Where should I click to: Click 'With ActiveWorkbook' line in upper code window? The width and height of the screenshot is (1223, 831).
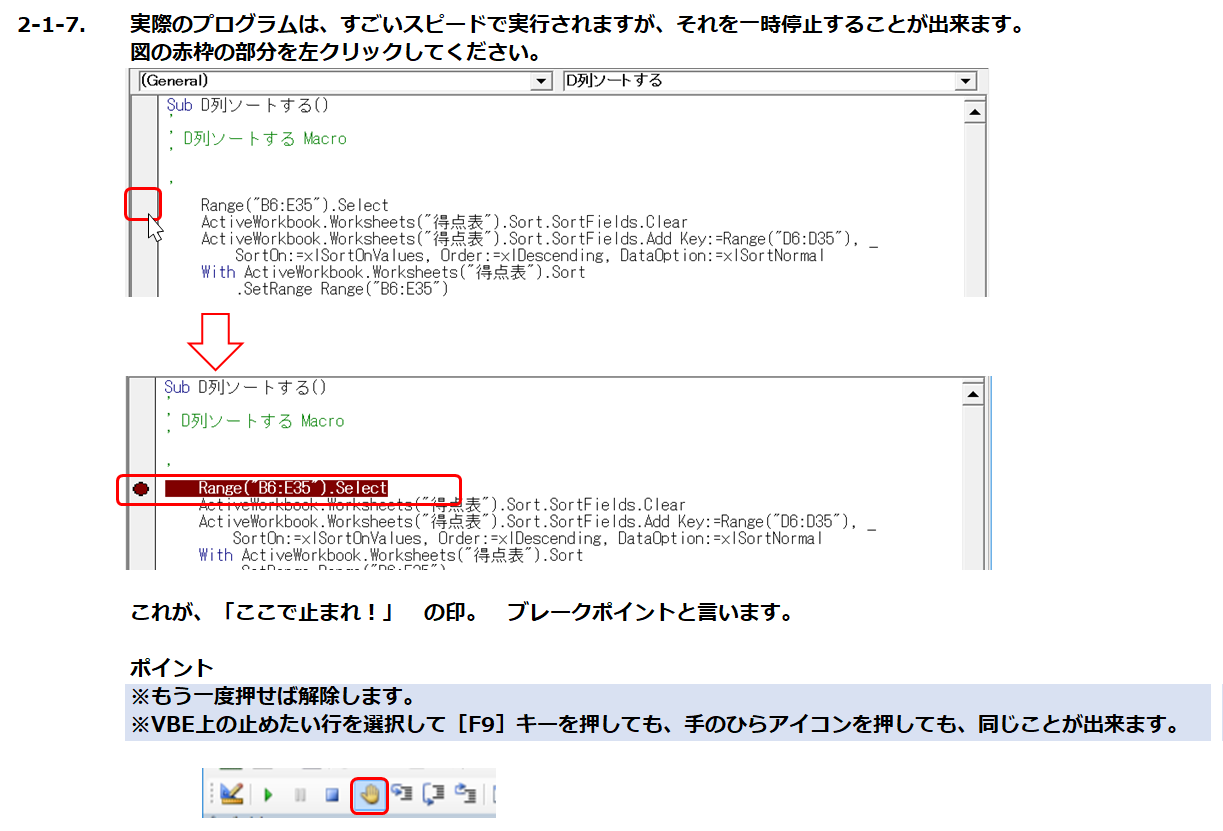(x=393, y=272)
